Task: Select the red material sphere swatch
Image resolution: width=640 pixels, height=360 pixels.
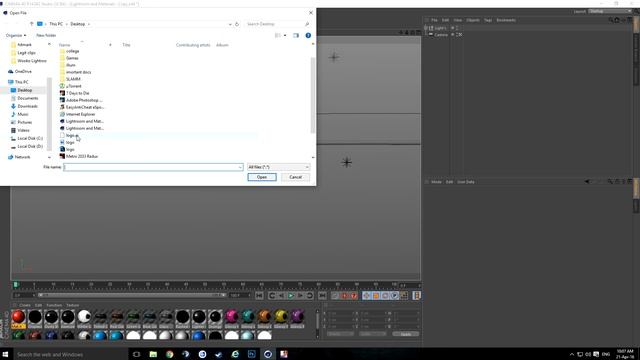Action: (18, 317)
